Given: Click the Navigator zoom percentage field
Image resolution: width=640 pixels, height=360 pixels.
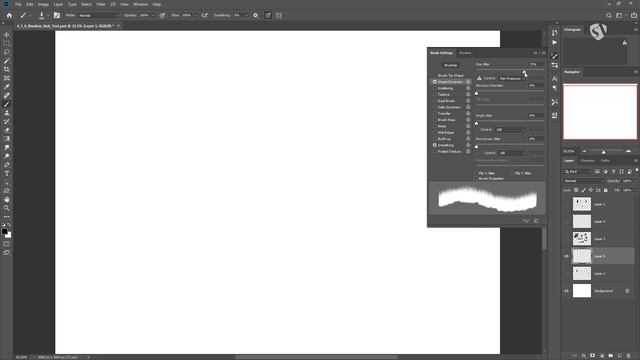Looking at the screenshot, I should coord(570,151).
